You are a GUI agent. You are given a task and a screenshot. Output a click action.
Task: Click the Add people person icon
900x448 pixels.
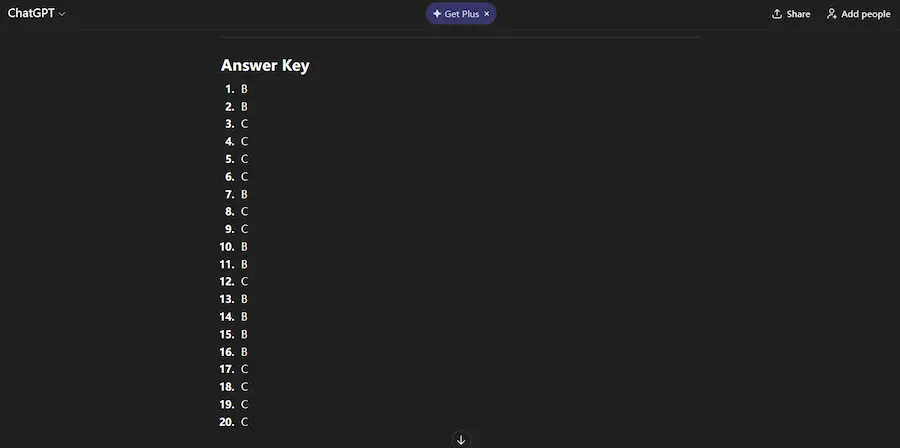click(x=831, y=14)
